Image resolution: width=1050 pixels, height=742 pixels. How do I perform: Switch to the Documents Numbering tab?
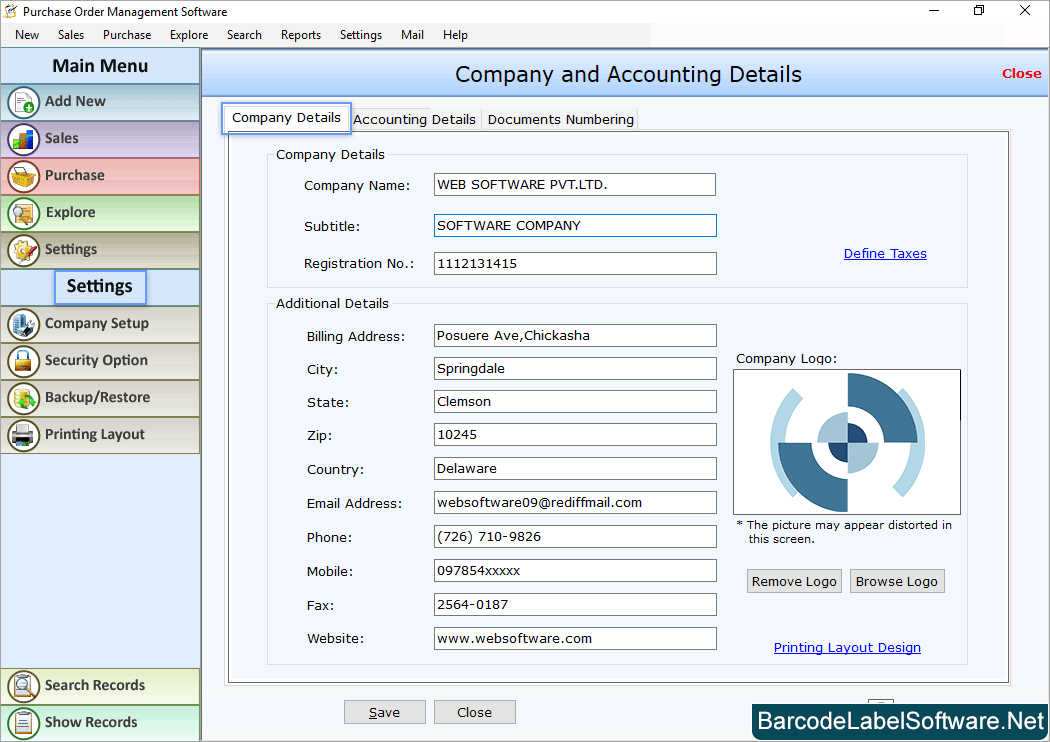[560, 118]
